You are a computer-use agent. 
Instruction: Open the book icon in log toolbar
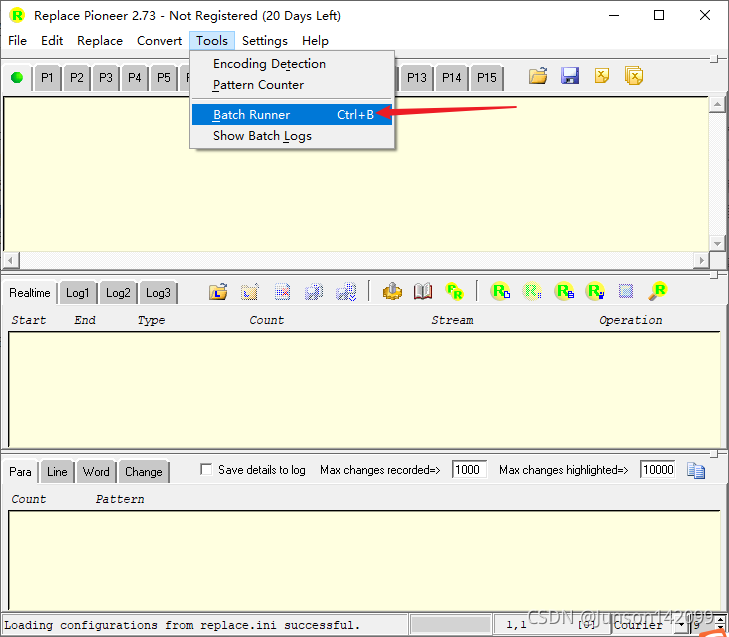tap(423, 292)
